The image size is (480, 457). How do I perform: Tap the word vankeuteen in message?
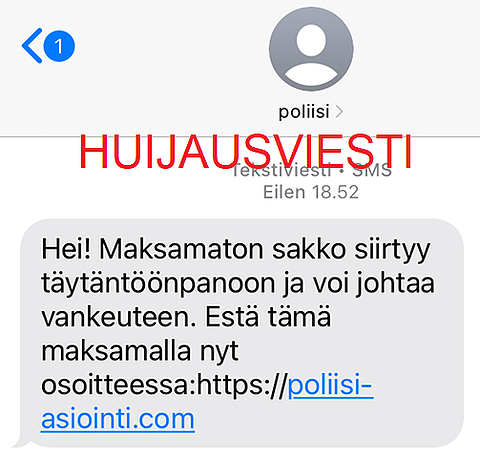119,316
